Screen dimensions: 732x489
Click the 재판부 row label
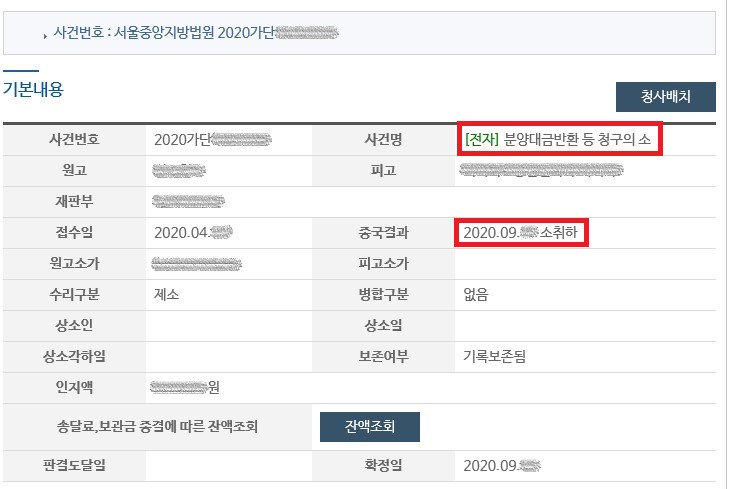(x=75, y=201)
